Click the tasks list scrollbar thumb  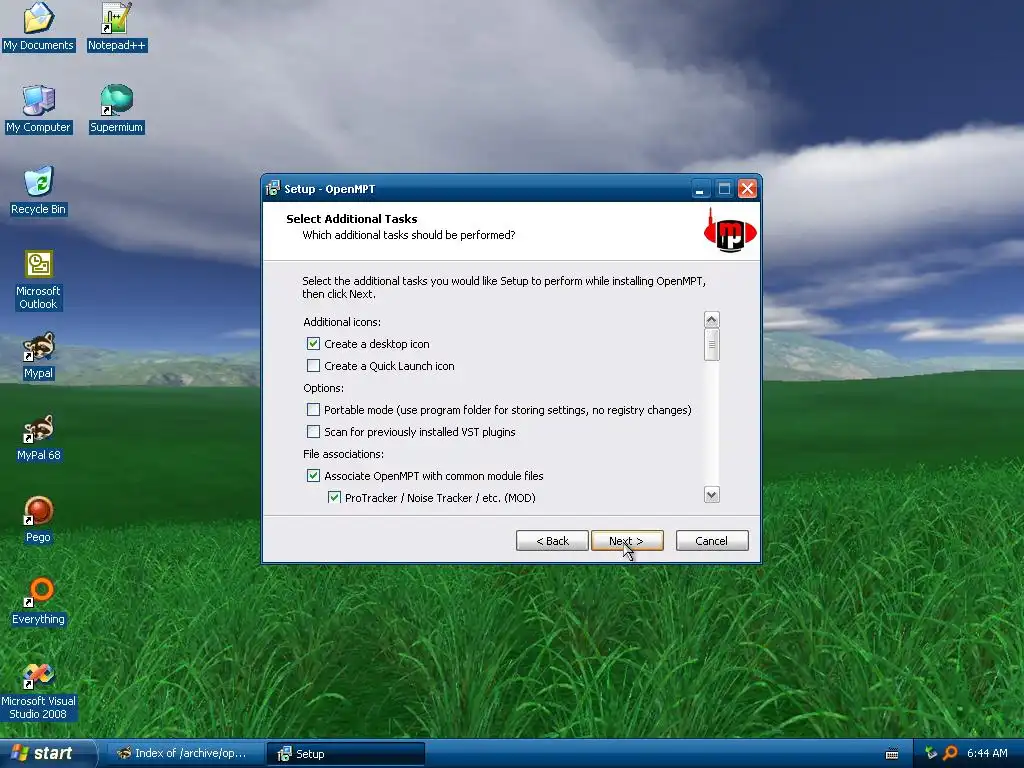[x=712, y=344]
